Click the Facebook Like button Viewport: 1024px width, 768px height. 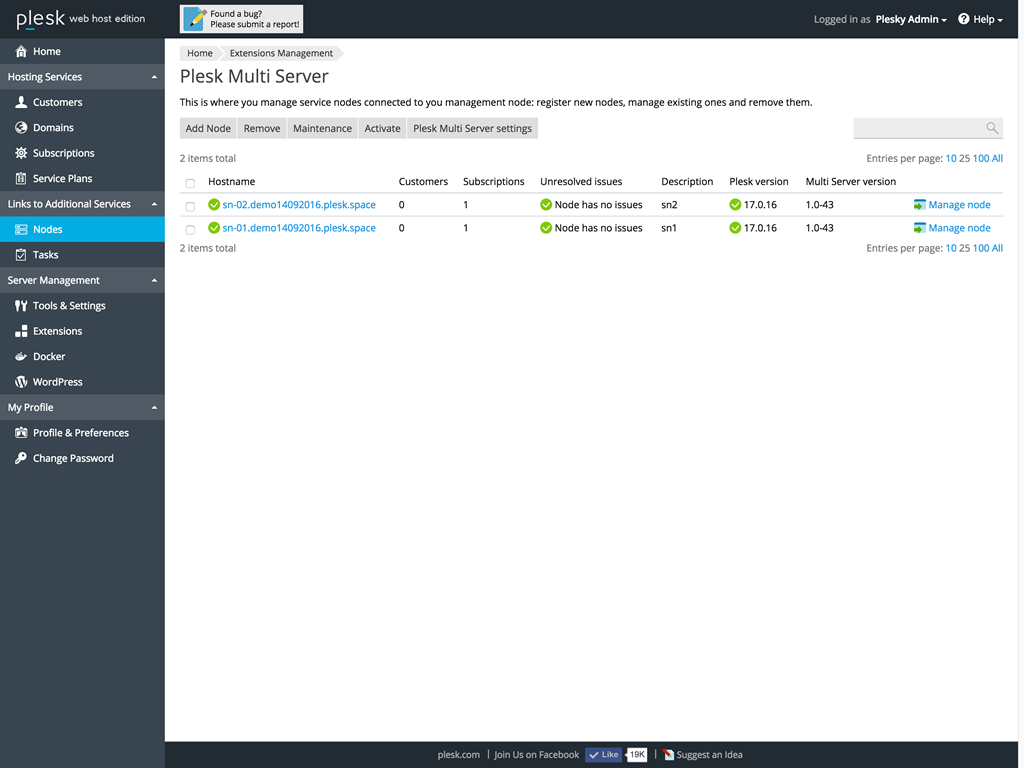[x=603, y=755]
